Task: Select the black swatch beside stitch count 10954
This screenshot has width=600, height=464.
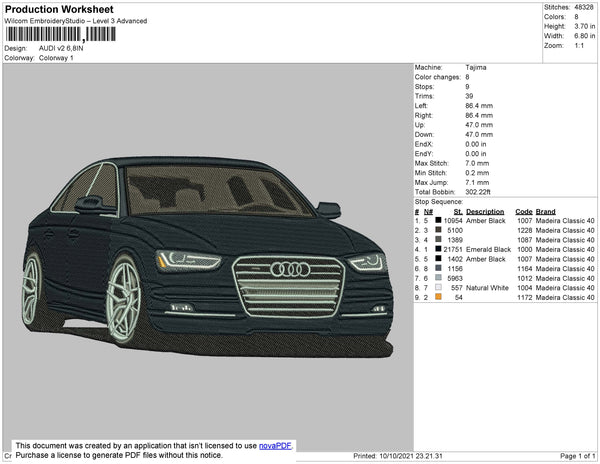Action: [438, 220]
